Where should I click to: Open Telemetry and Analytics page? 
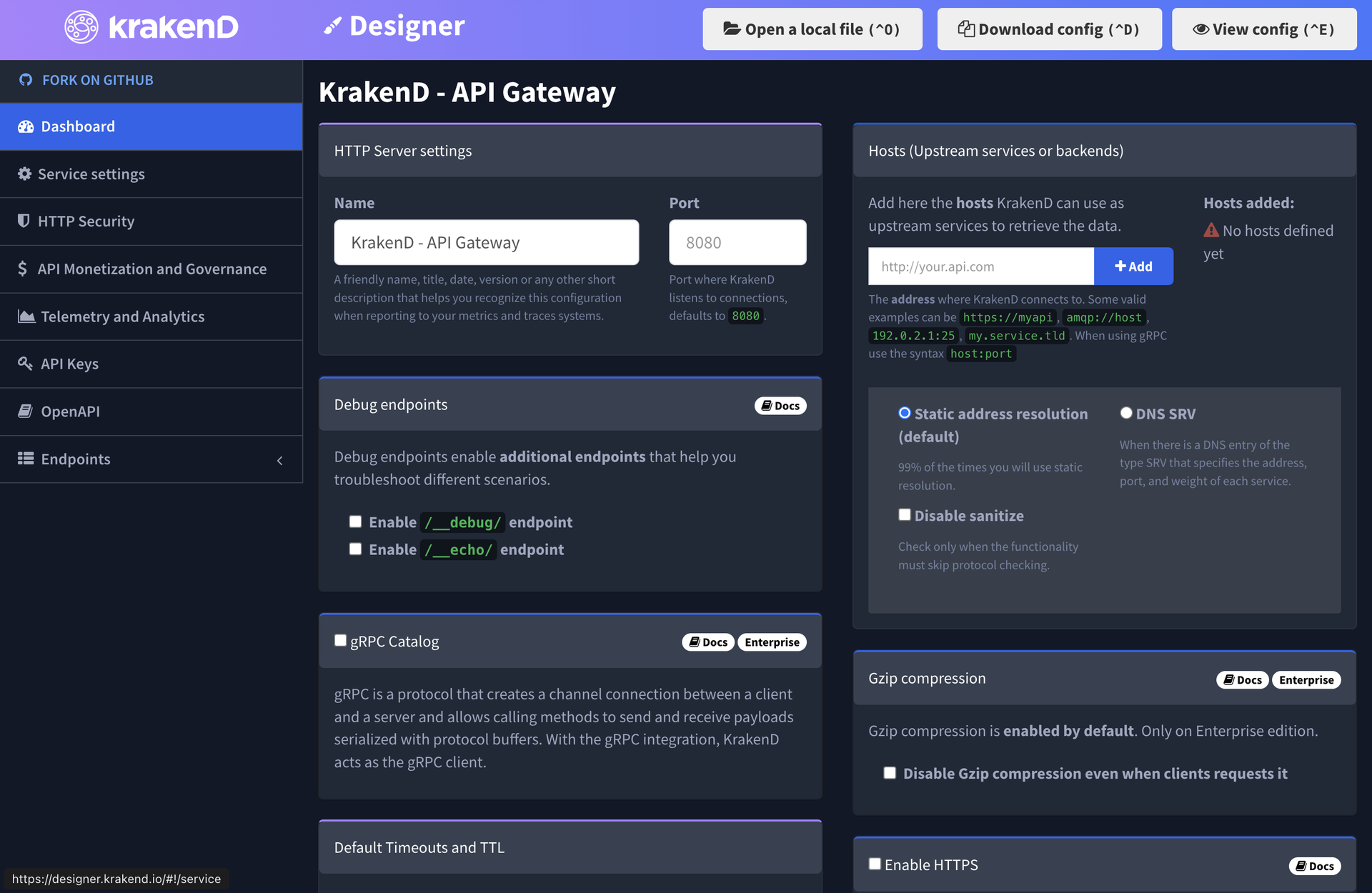click(x=151, y=316)
